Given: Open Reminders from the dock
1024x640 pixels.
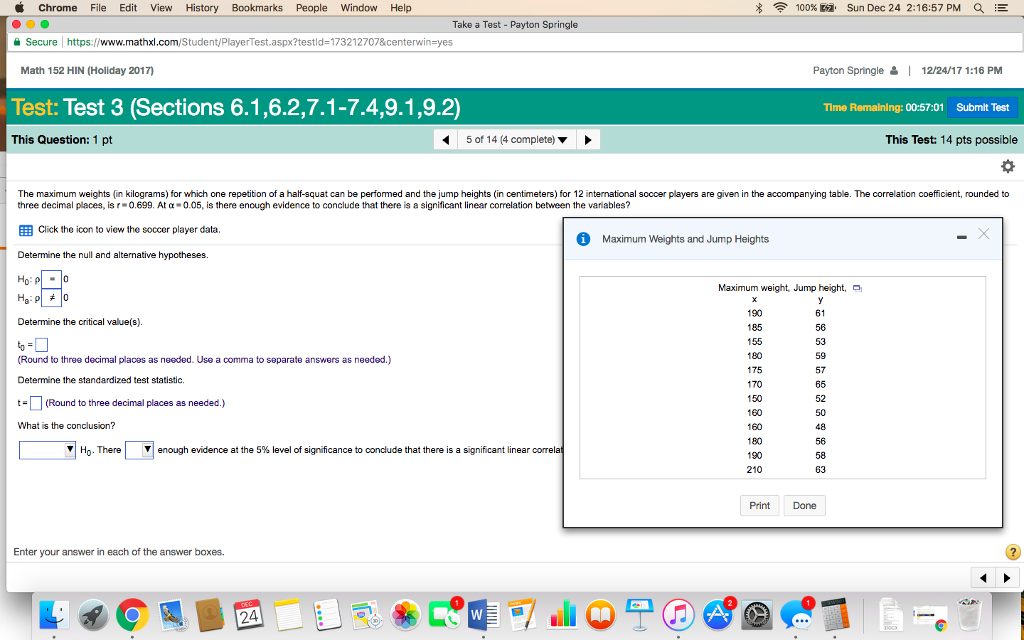Looking at the screenshot, I should (327, 615).
